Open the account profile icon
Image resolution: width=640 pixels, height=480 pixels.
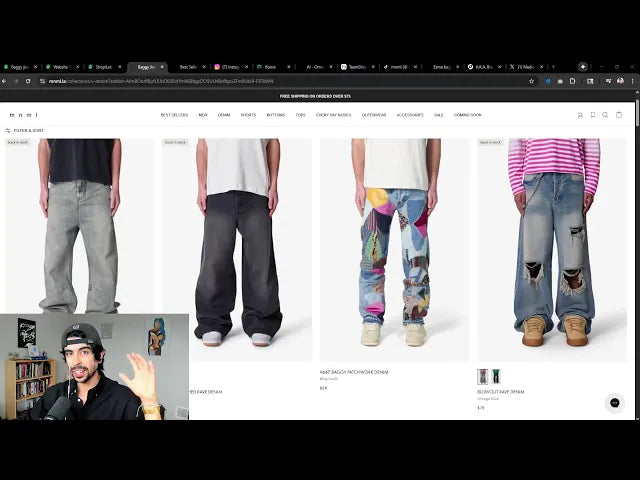click(580, 115)
